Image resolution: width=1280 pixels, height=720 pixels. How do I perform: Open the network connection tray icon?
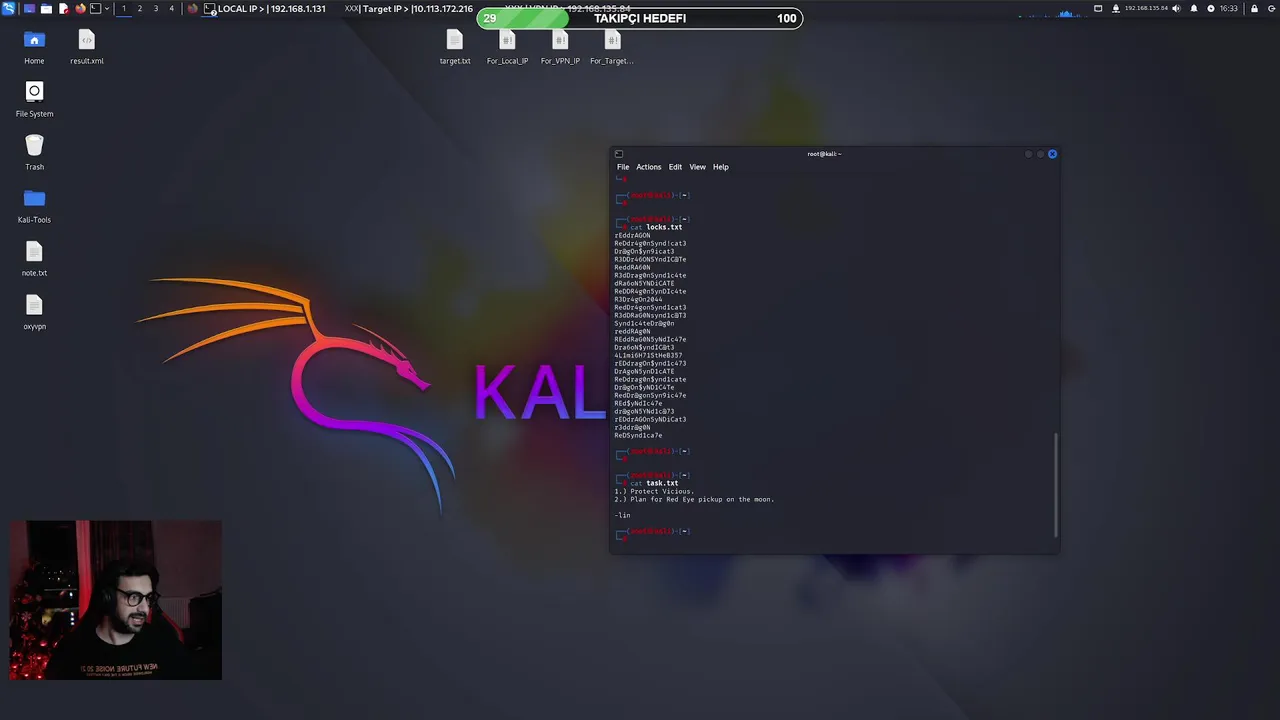pos(1116,8)
